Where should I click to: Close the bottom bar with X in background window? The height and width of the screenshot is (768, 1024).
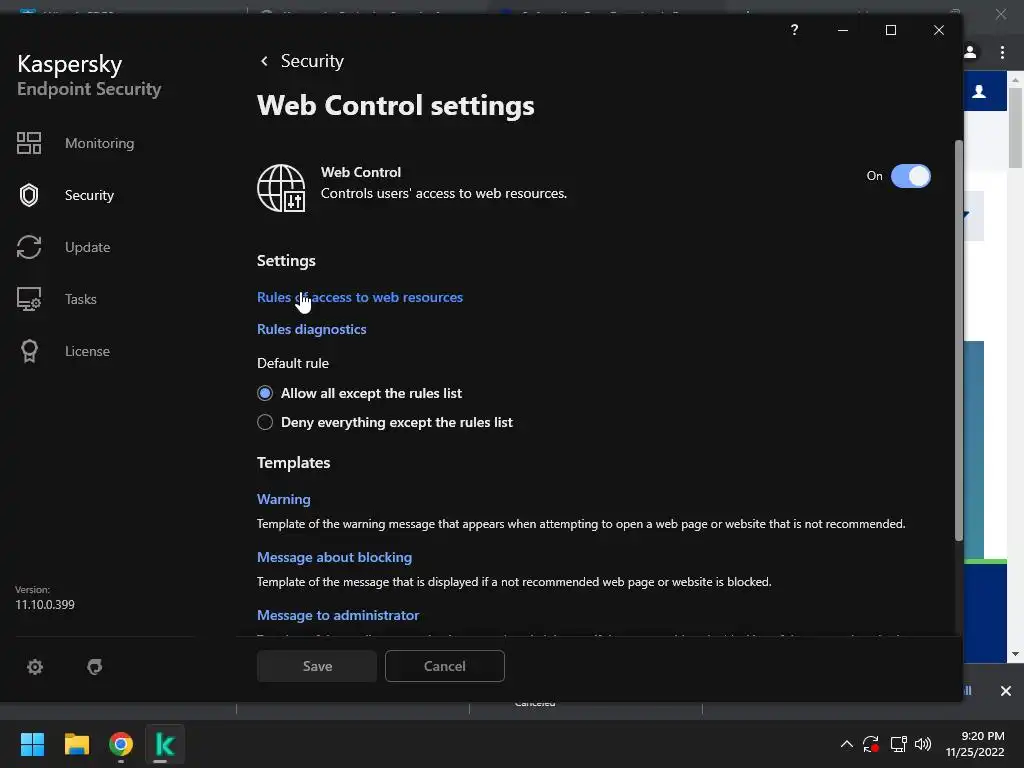pos(1006,691)
